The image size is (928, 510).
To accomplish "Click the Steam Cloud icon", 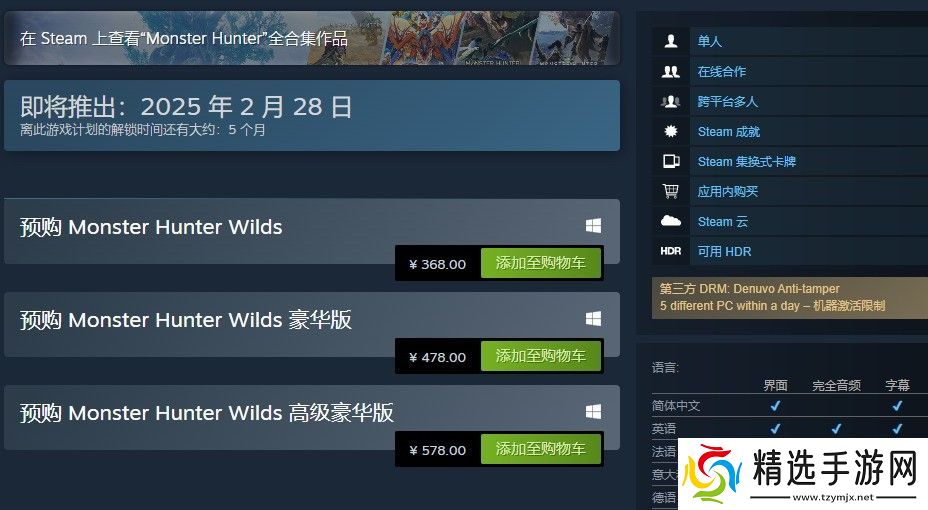I will (x=671, y=221).
